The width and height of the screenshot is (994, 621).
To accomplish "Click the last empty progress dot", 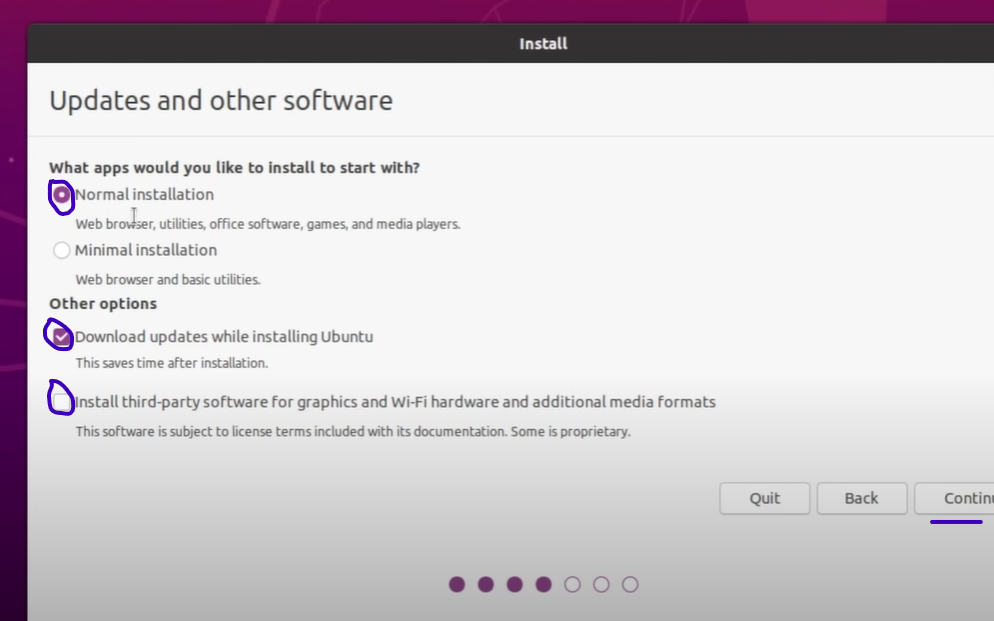I will (630, 584).
